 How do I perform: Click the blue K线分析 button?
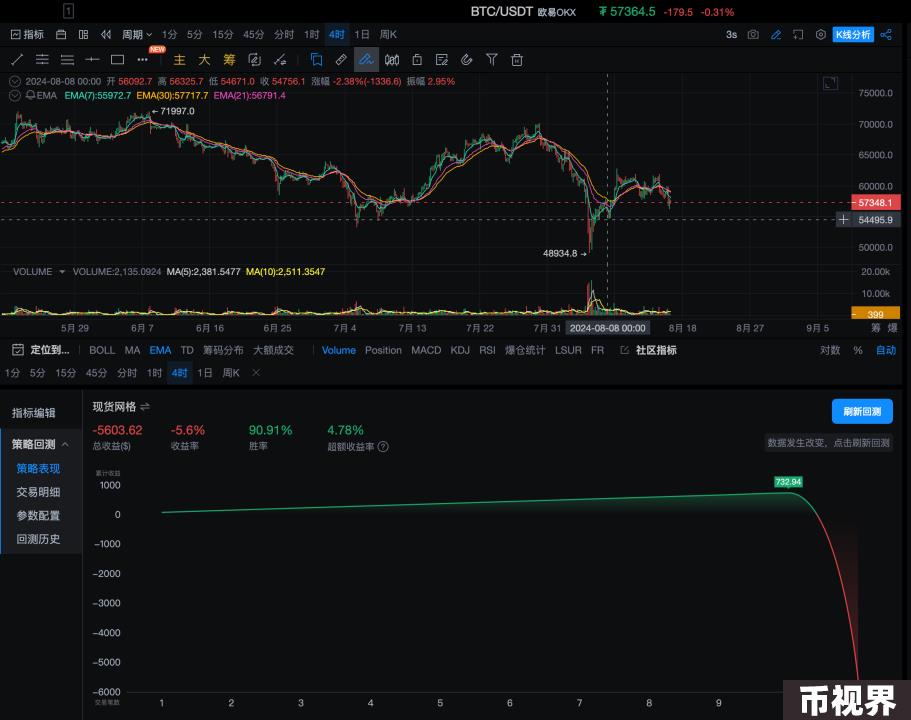pos(853,34)
